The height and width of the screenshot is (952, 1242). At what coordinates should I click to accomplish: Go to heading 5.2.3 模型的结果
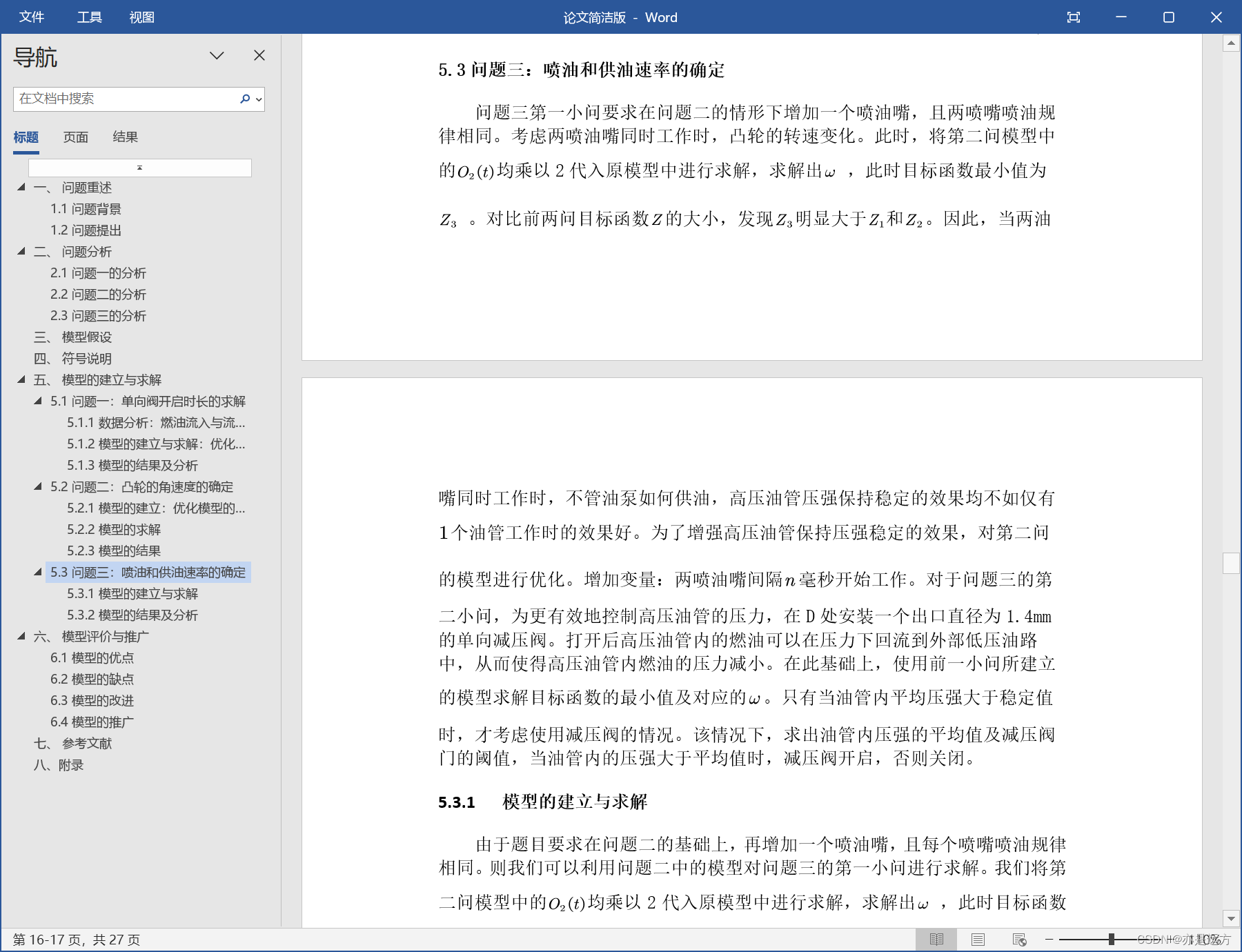(x=114, y=551)
